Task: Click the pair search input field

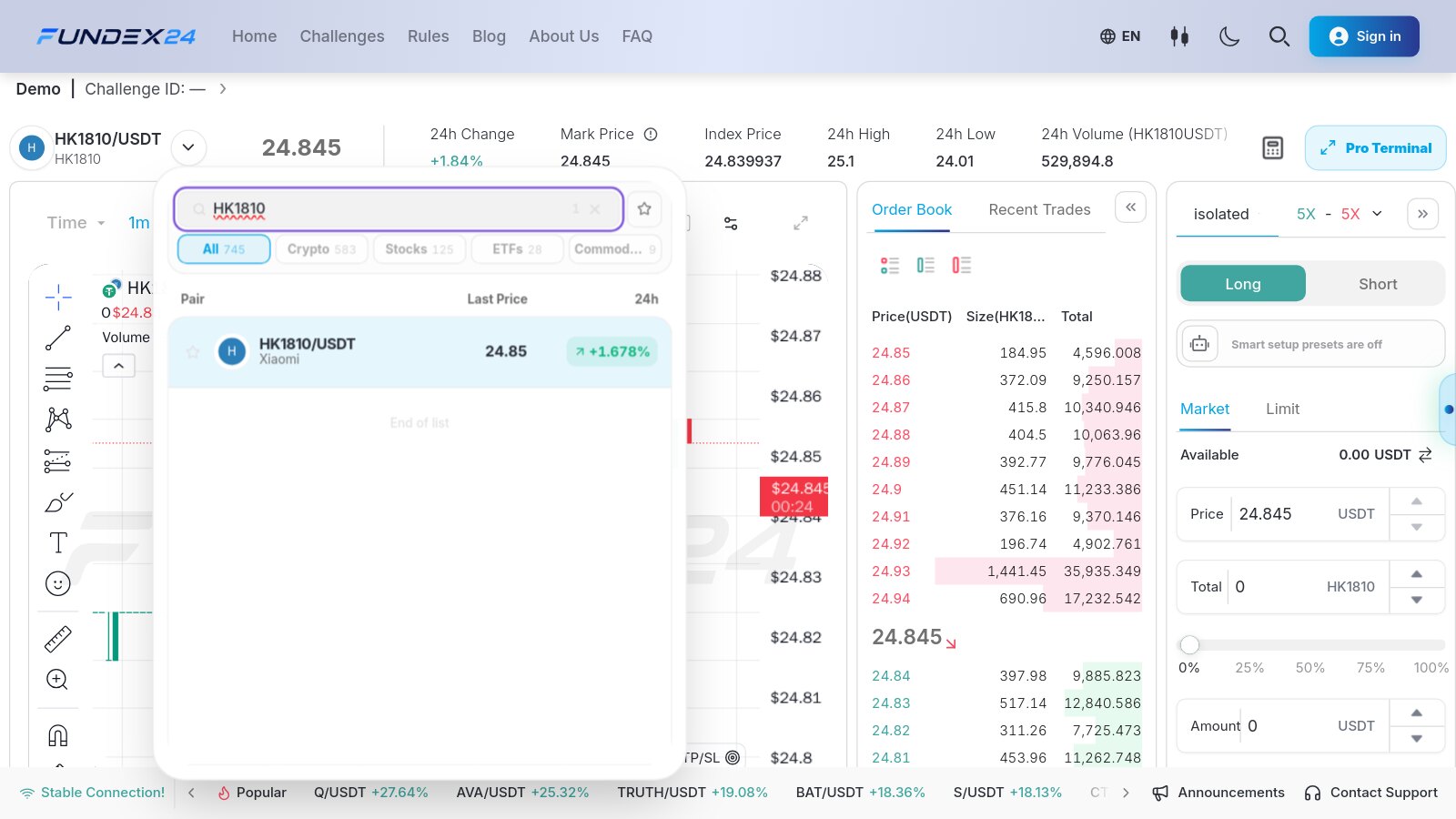Action: pyautogui.click(x=399, y=208)
